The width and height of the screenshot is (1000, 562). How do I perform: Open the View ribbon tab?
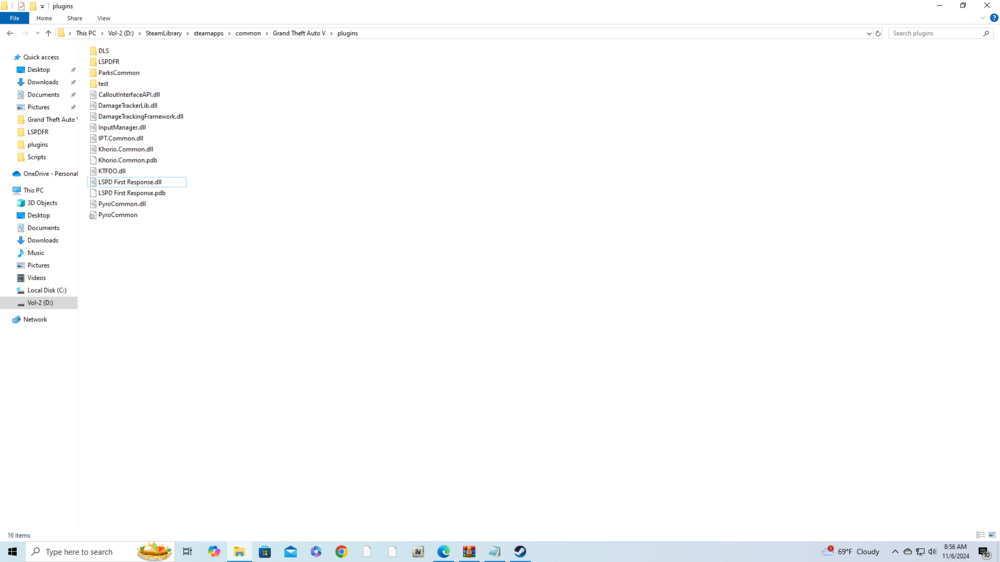coord(103,18)
